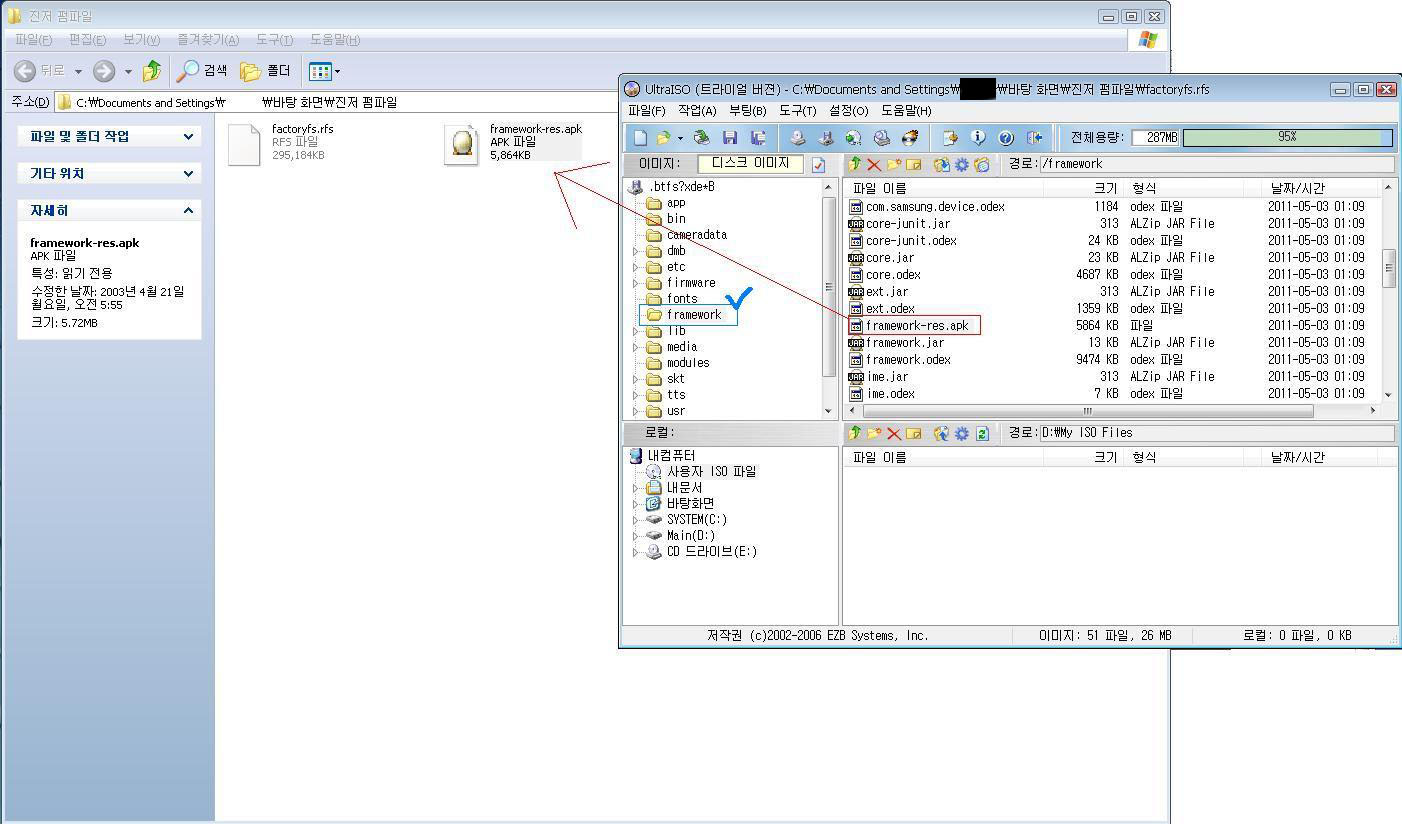Expand the SYSTEM(C:) drive tree node
Screen dimensions: 1402x824
[x=635, y=520]
